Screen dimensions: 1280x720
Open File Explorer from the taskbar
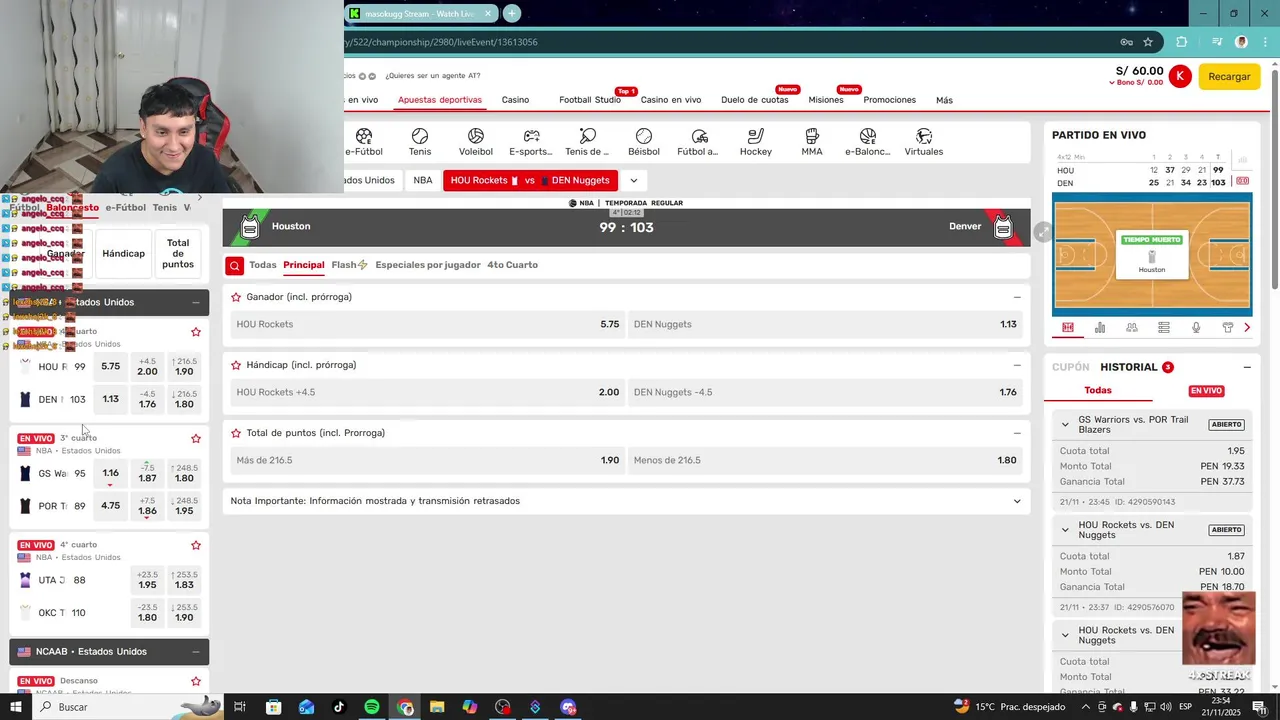[437, 707]
